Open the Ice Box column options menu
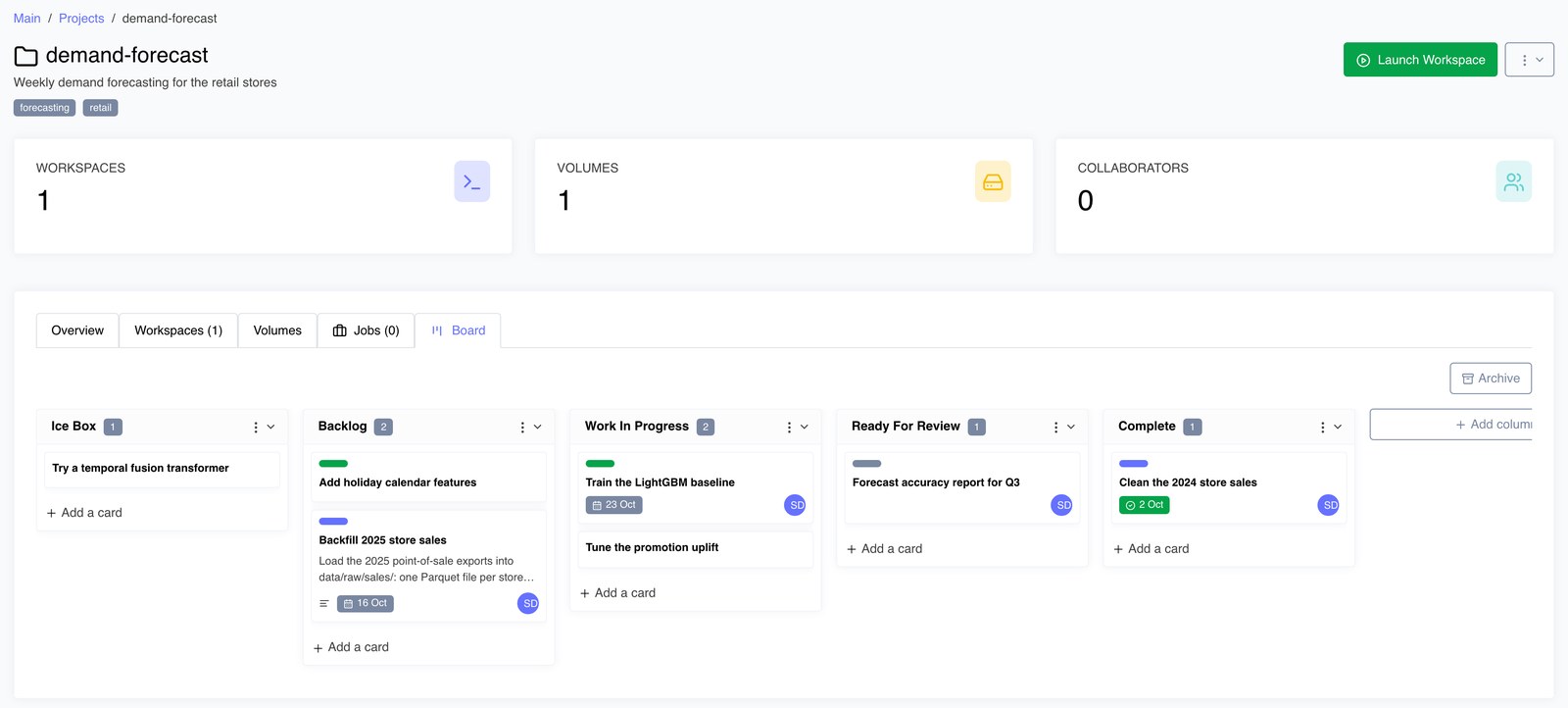This screenshot has width=1568, height=708. (x=263, y=427)
